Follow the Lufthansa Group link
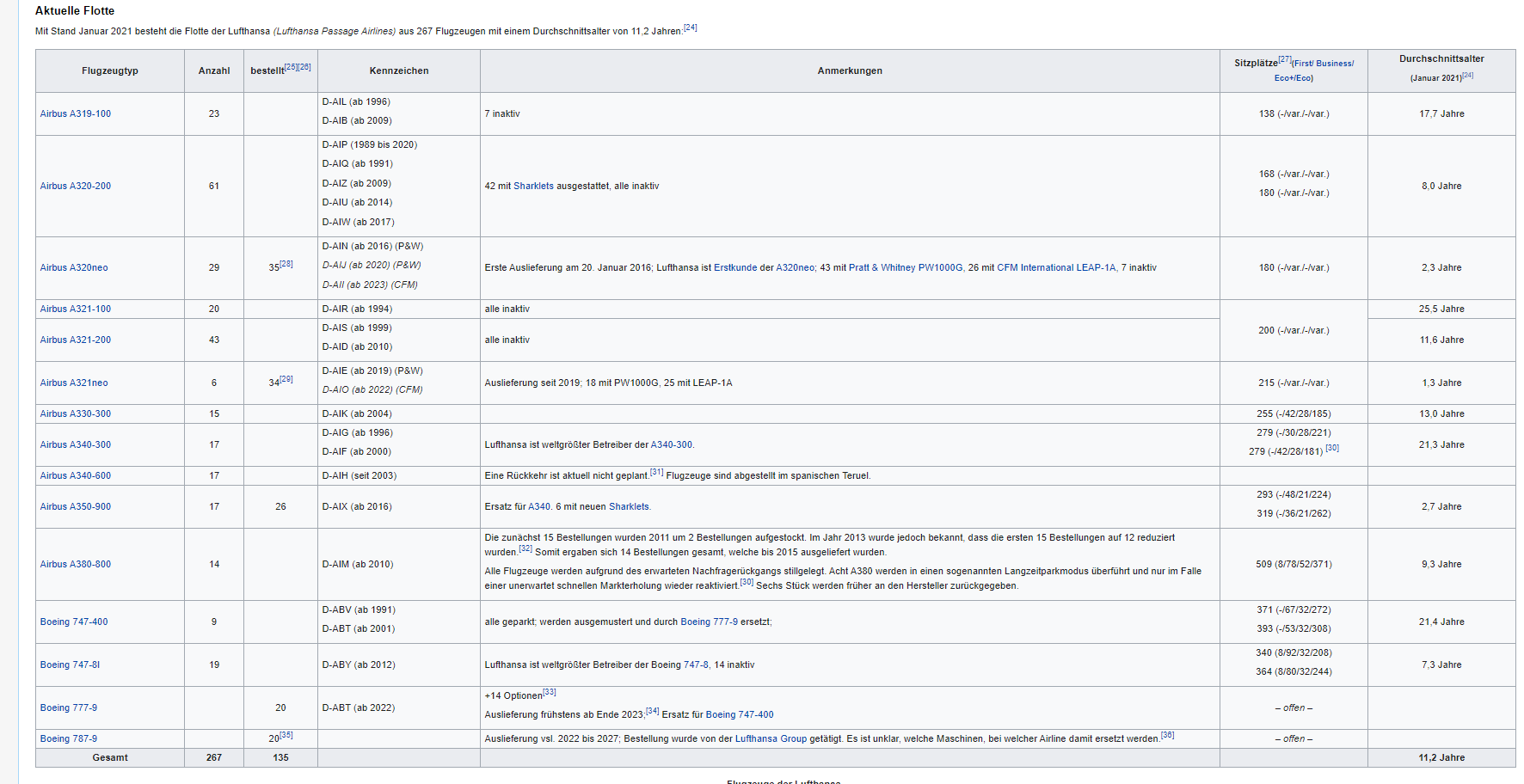 (771, 738)
